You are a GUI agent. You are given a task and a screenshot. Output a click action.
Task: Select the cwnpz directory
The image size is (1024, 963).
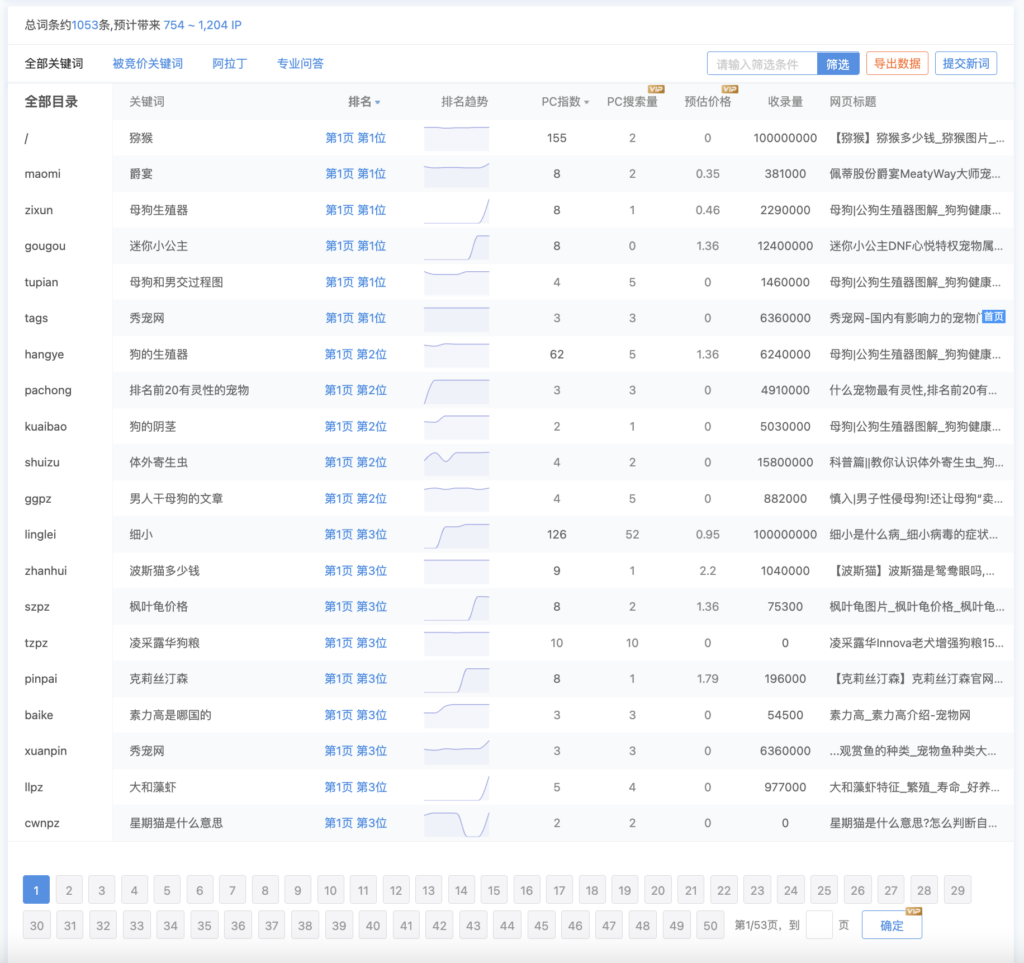(x=42, y=823)
